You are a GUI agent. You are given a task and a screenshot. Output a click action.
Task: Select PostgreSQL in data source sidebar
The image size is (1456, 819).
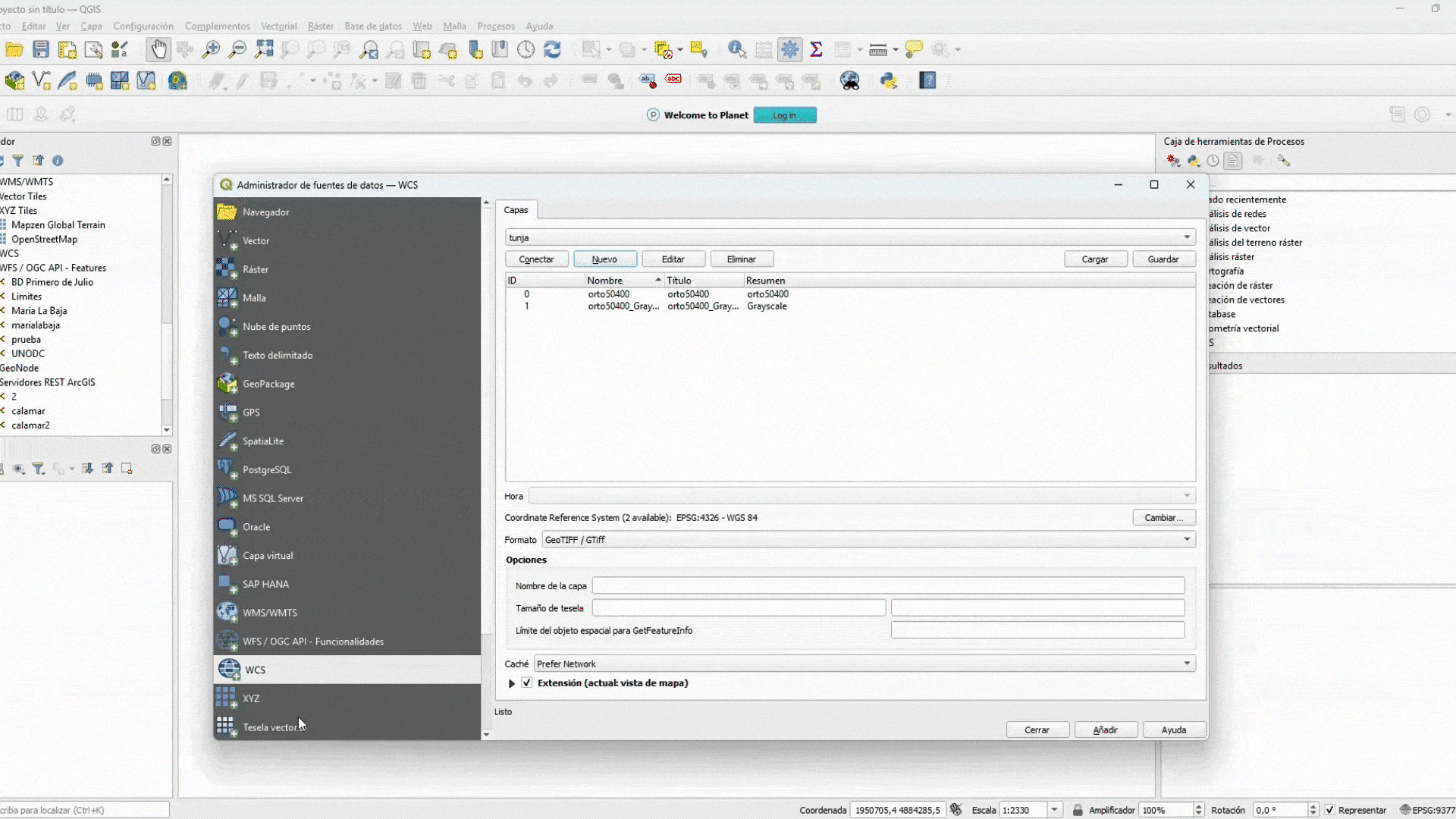[x=266, y=469]
